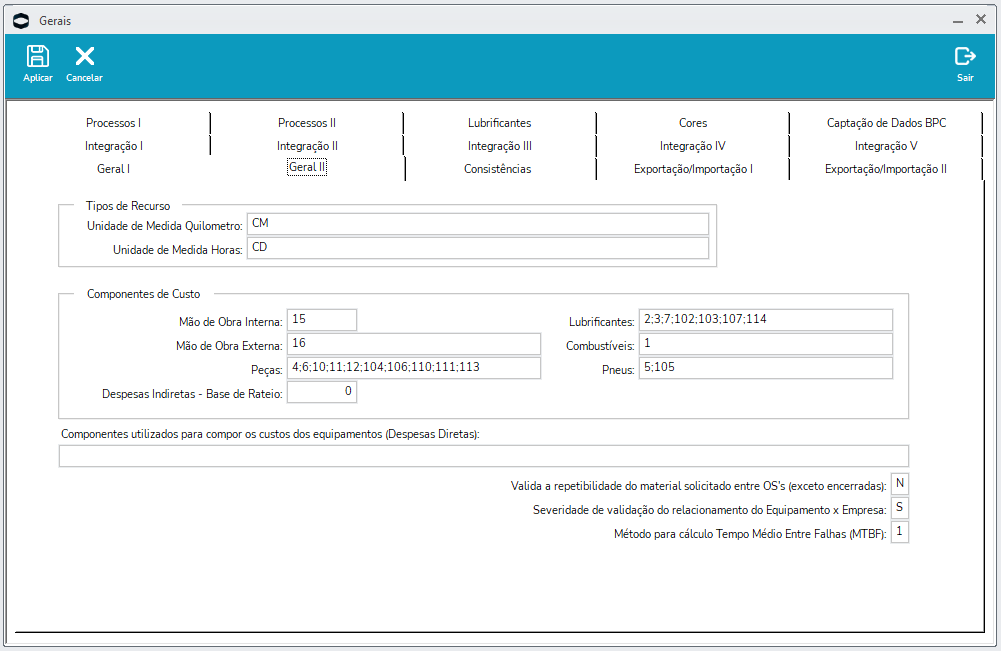Click the Despesas Diretas components field

483,456
